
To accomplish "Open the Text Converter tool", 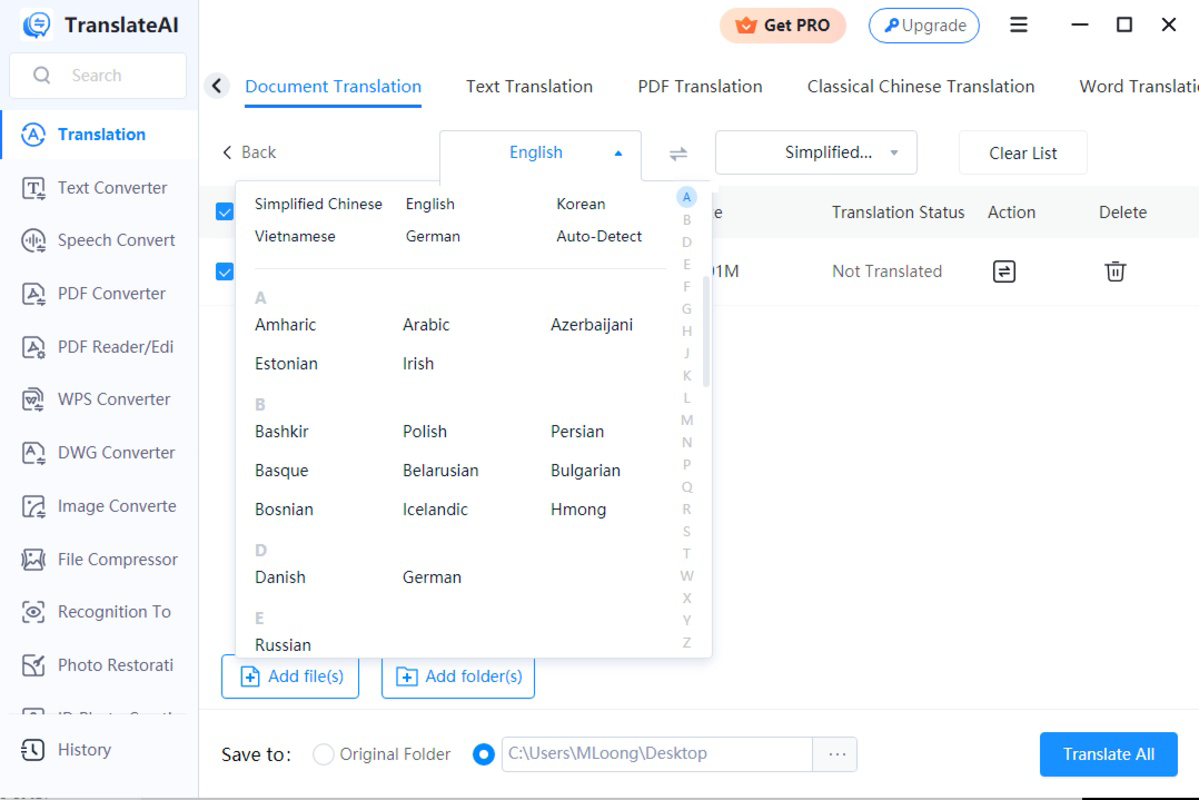I will (x=99, y=187).
